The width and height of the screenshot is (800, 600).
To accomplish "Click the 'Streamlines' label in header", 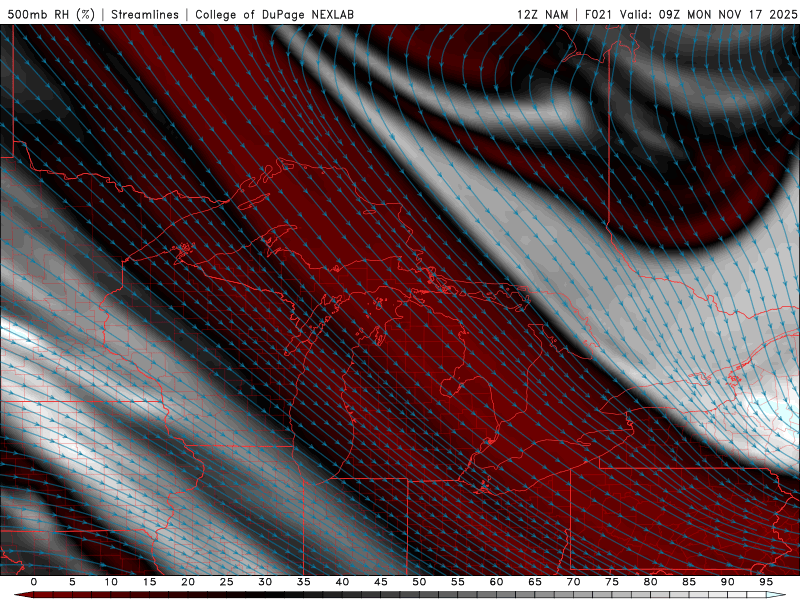I will tap(145, 14).
